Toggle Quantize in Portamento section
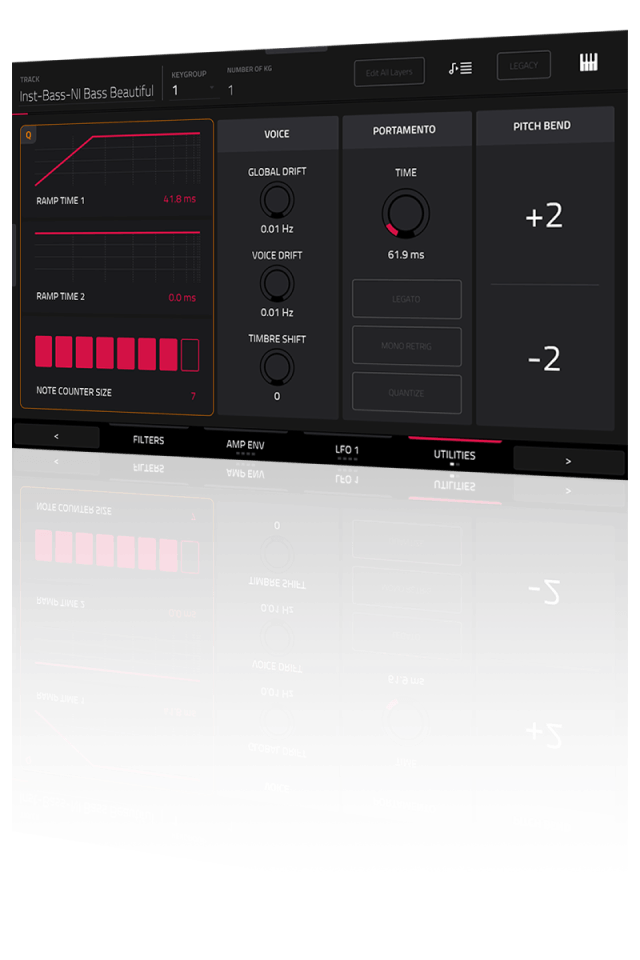 [406, 393]
